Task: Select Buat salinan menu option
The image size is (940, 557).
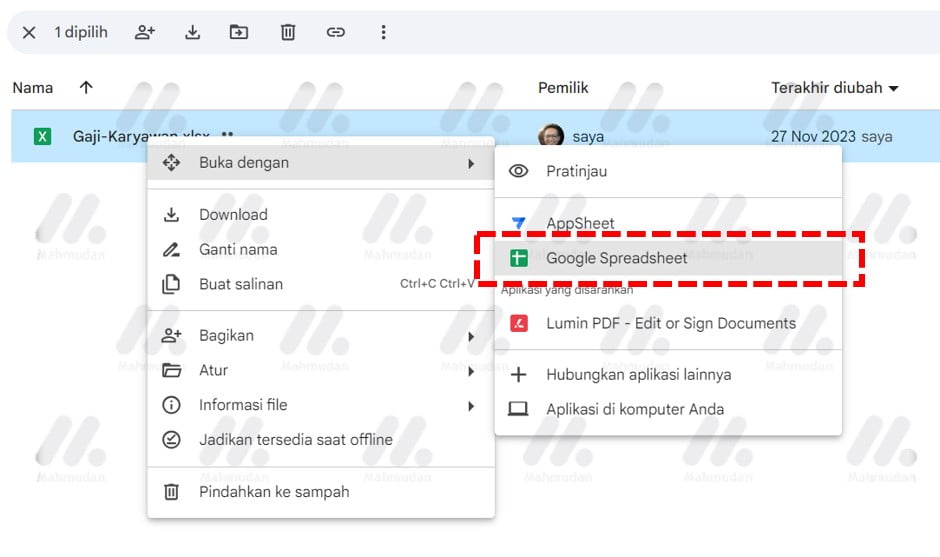Action: pos(241,284)
